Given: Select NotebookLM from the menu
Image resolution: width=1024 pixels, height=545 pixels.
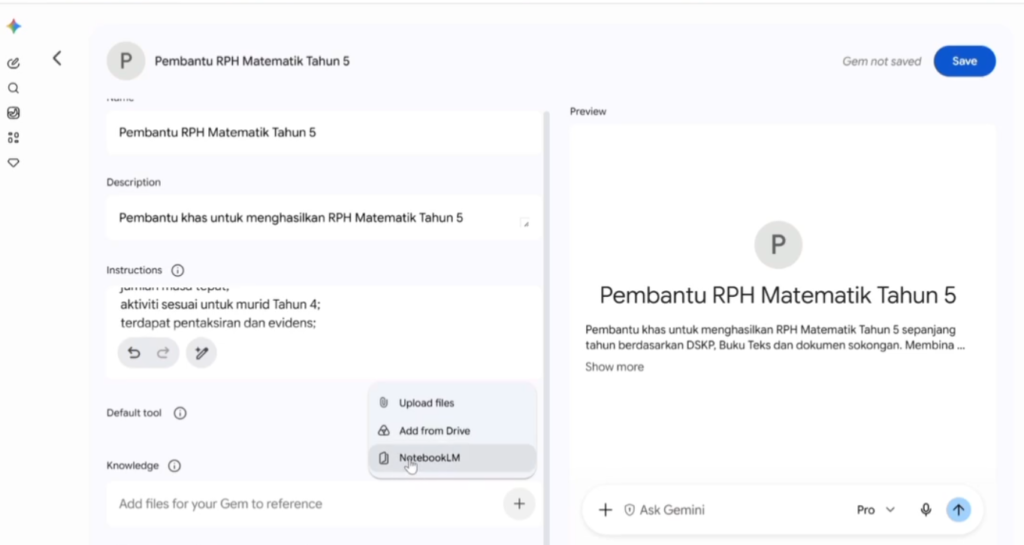Looking at the screenshot, I should 452,458.
